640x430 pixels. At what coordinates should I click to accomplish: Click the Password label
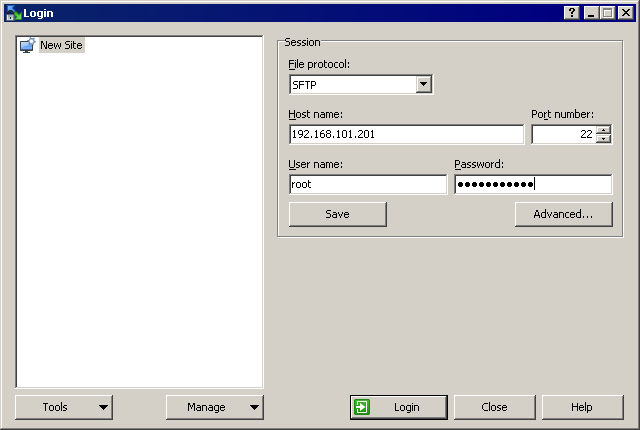pos(479,164)
